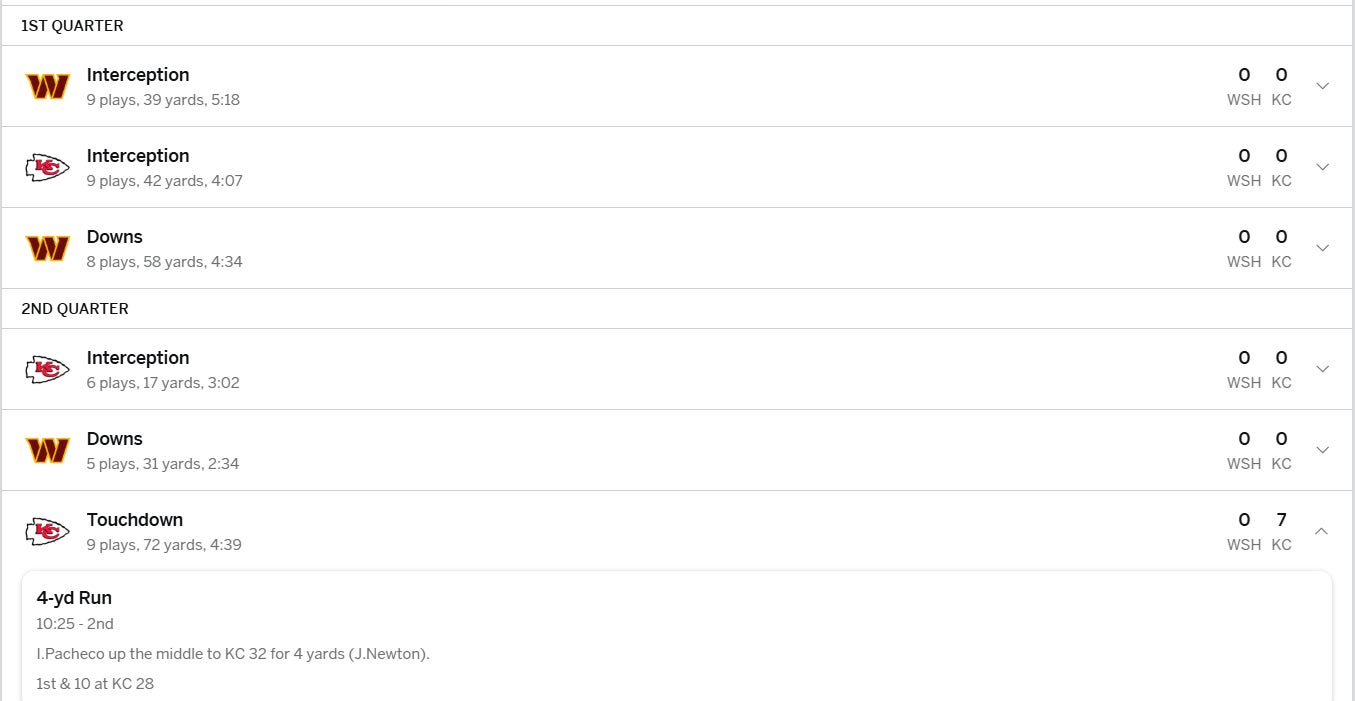Click the 4-yd Run play heading
This screenshot has height=701, width=1355.
tap(74, 598)
